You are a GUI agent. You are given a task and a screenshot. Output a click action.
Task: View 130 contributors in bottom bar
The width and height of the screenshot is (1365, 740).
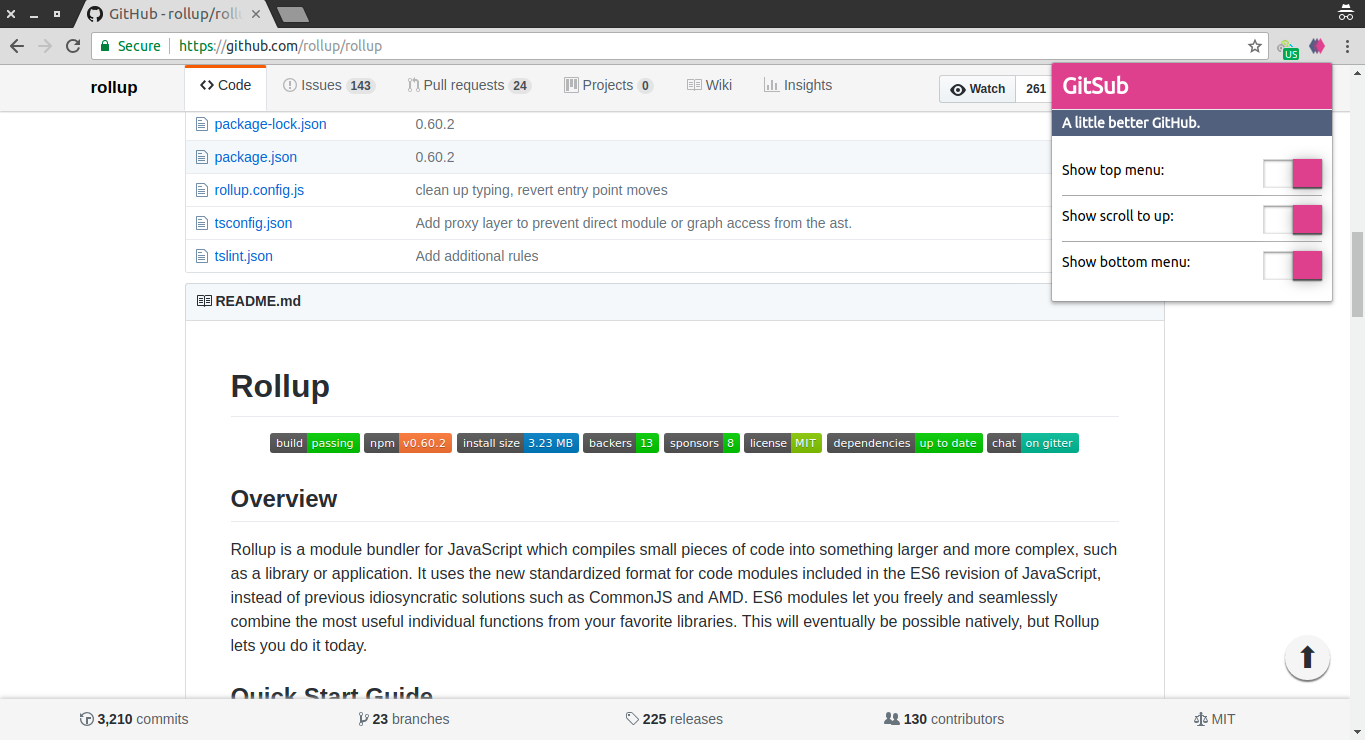pos(944,719)
